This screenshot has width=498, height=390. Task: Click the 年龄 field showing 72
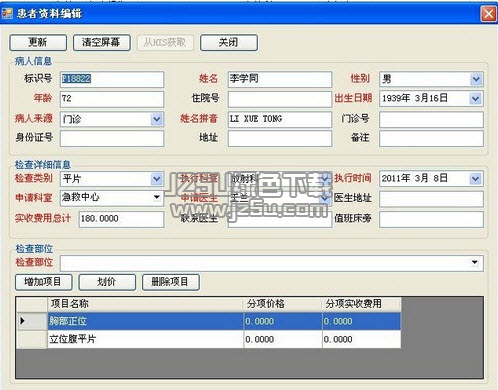[112, 99]
